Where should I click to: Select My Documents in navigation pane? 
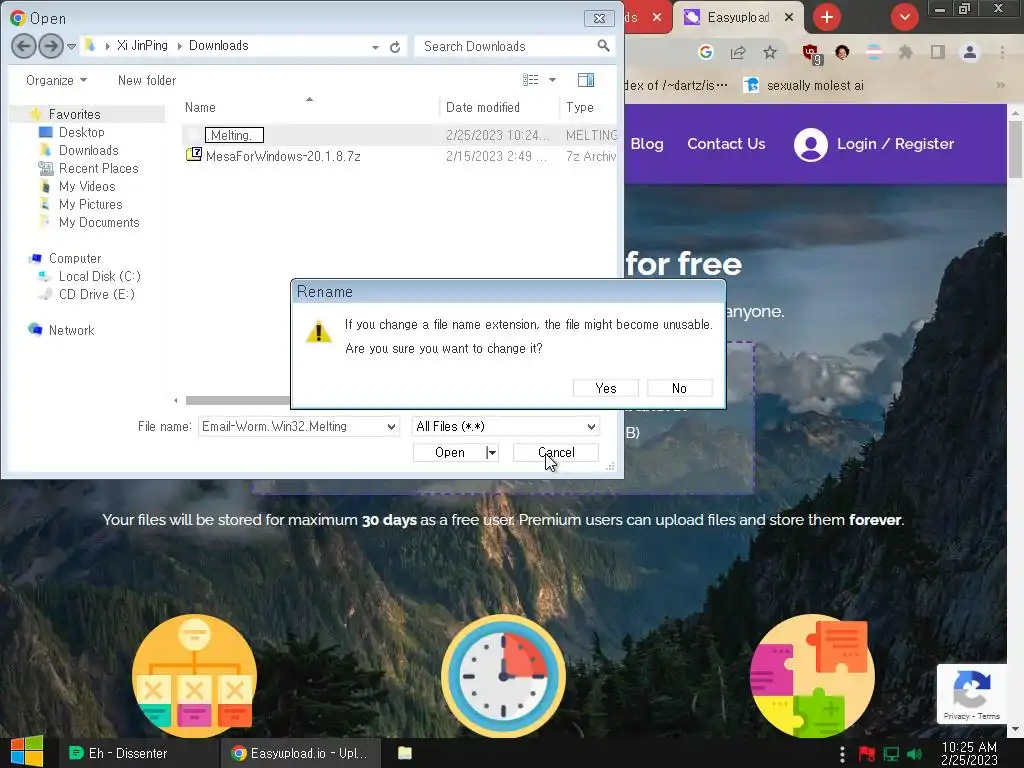[x=99, y=223]
